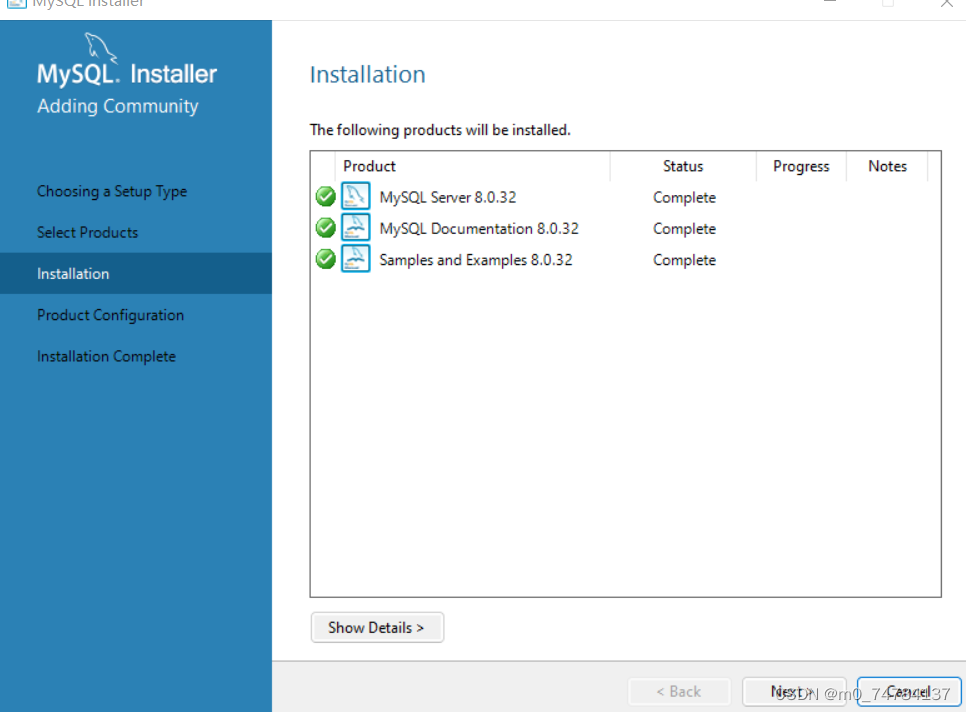The image size is (966, 712).
Task: Select Installation Complete in sidebar
Action: 106,355
